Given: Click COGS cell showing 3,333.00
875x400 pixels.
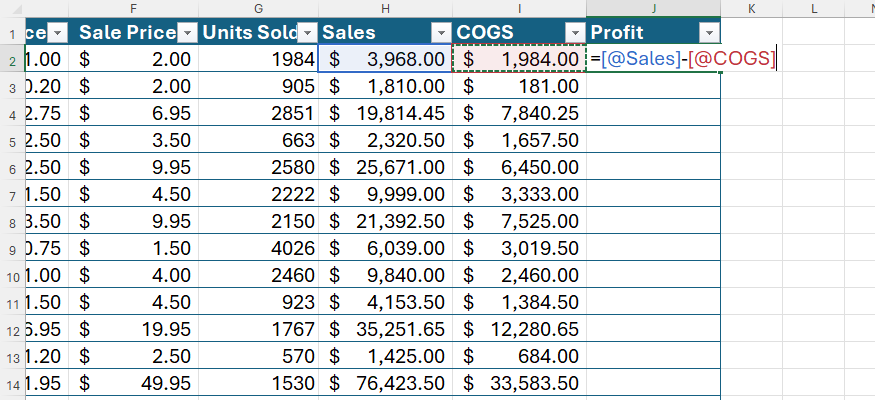Looking at the screenshot, I should click(519, 194).
